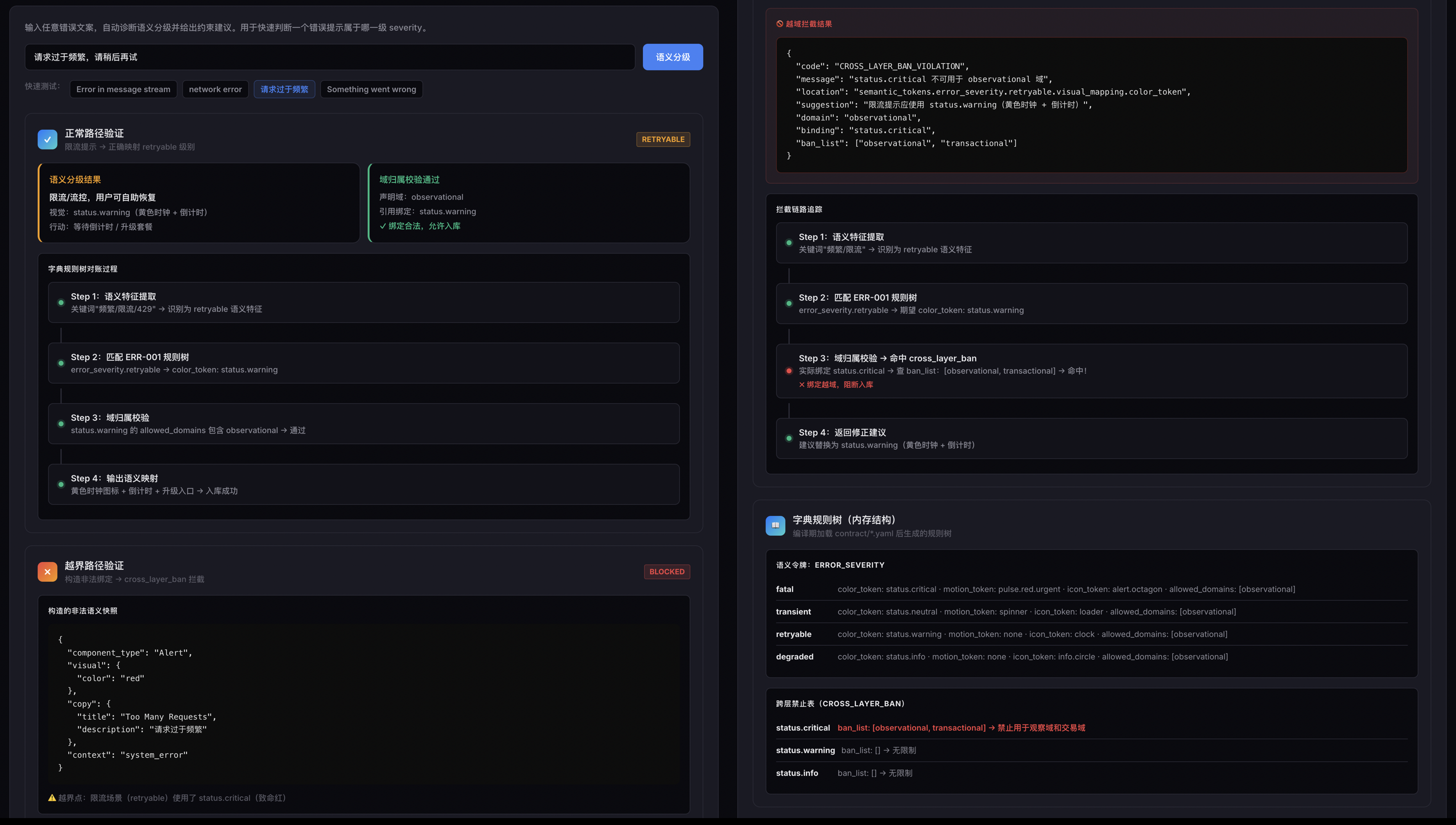Click the blue checkmark icon beside 正常路径验证
Screen dimensions: 1456x825
(x=48, y=139)
